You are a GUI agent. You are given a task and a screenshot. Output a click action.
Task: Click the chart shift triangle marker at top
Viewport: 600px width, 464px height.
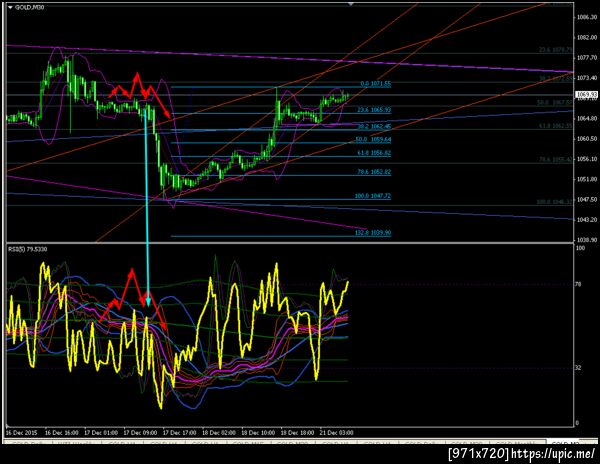351,4
